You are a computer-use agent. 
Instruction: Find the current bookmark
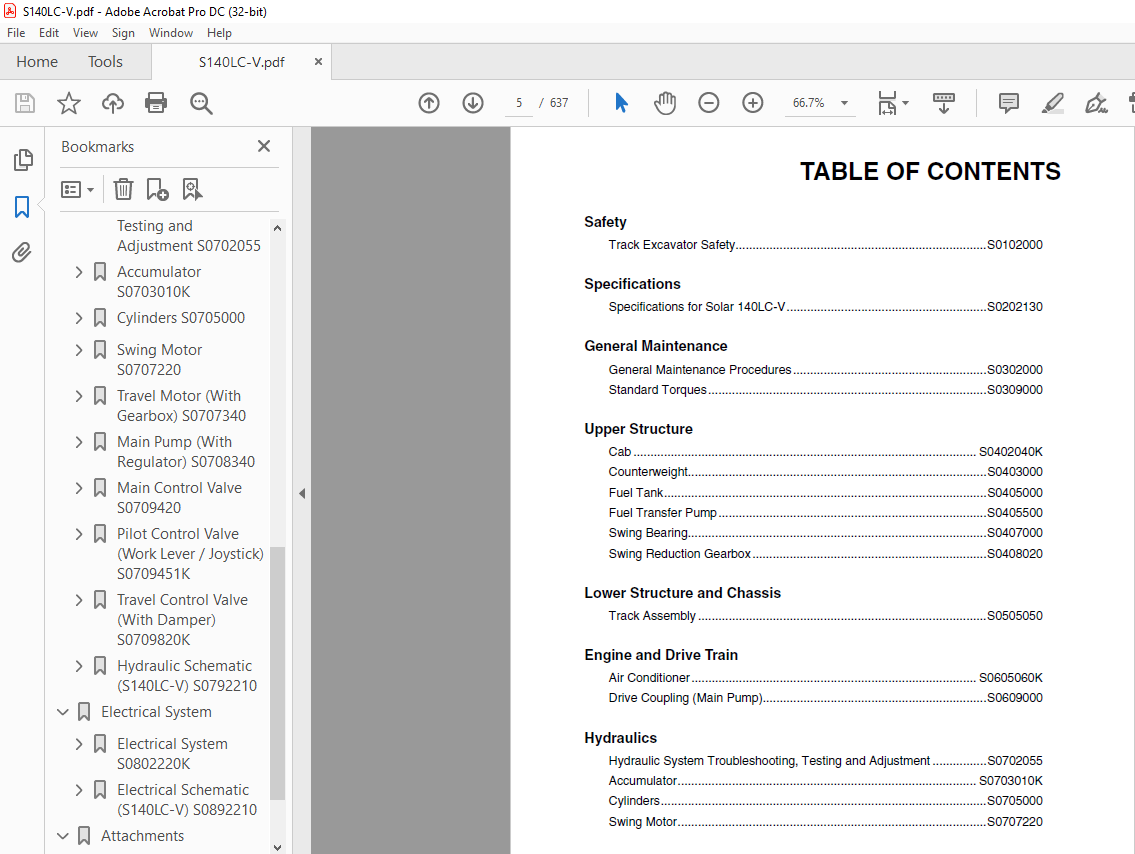(192, 190)
